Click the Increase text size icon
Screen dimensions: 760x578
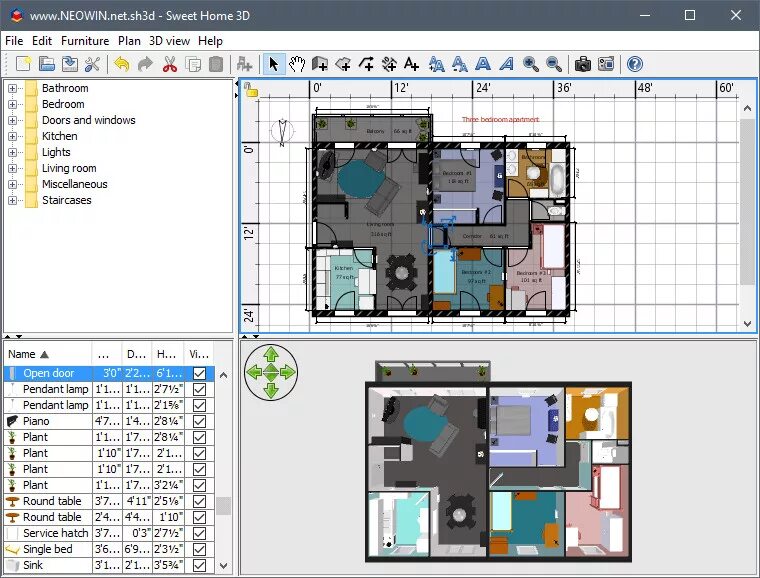pyautogui.click(x=436, y=64)
